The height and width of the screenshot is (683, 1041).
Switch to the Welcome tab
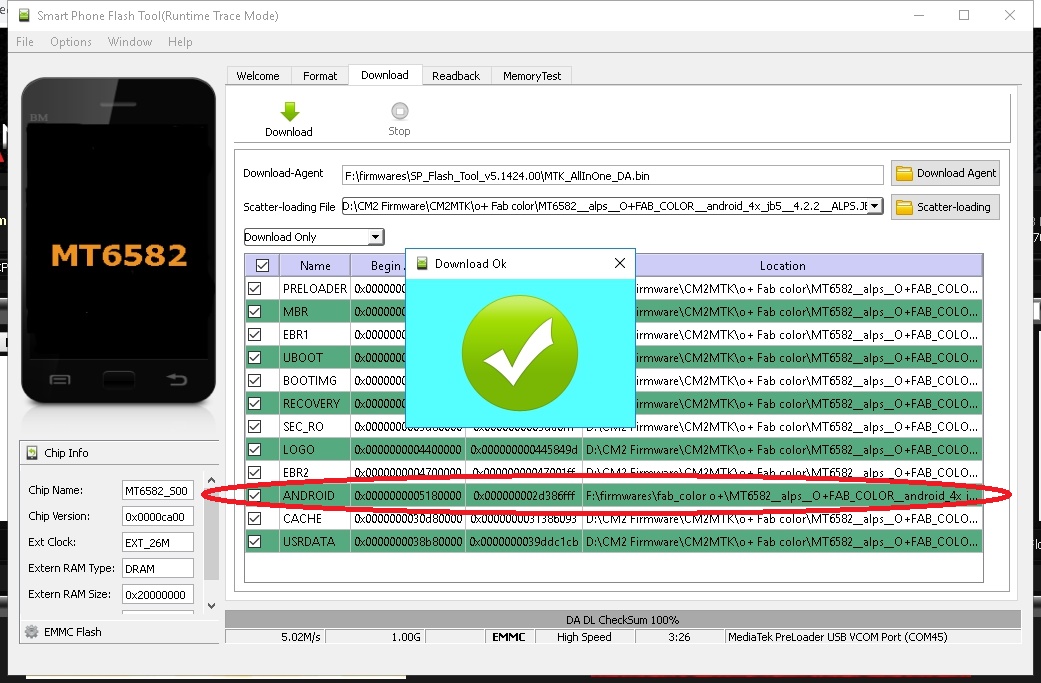[x=258, y=76]
